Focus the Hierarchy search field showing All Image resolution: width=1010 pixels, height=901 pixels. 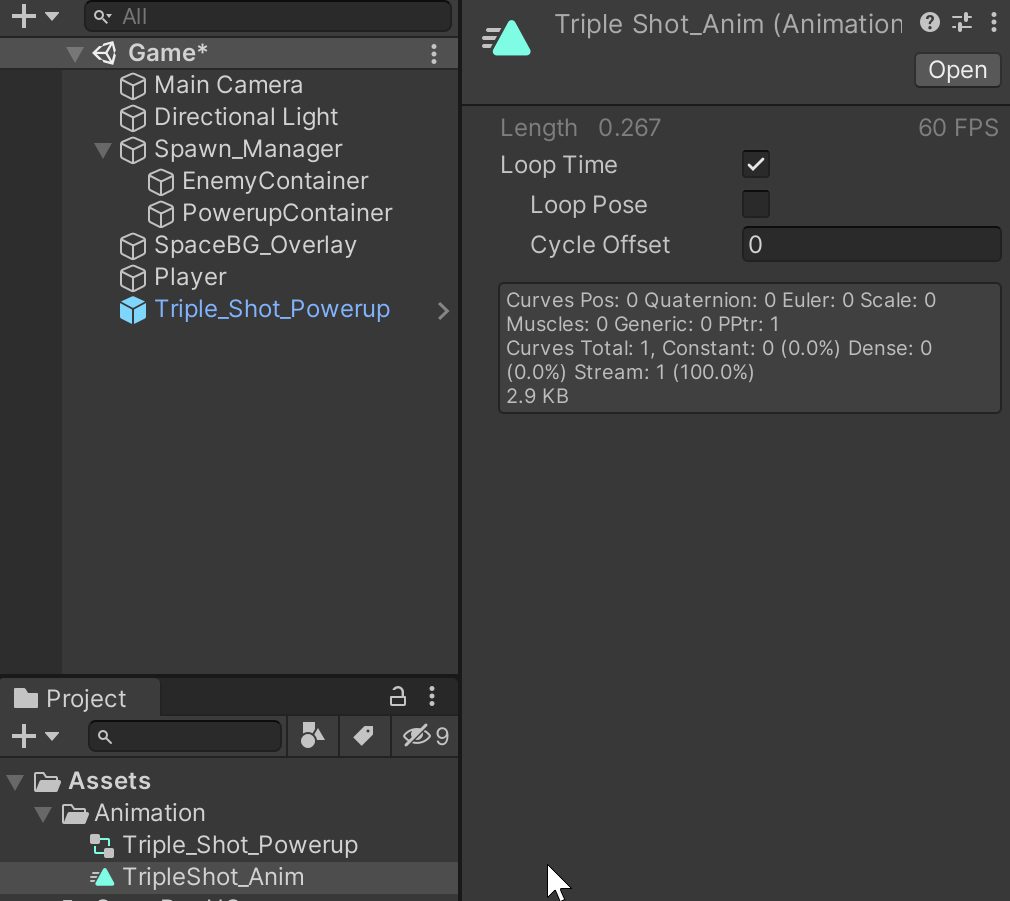click(x=268, y=16)
